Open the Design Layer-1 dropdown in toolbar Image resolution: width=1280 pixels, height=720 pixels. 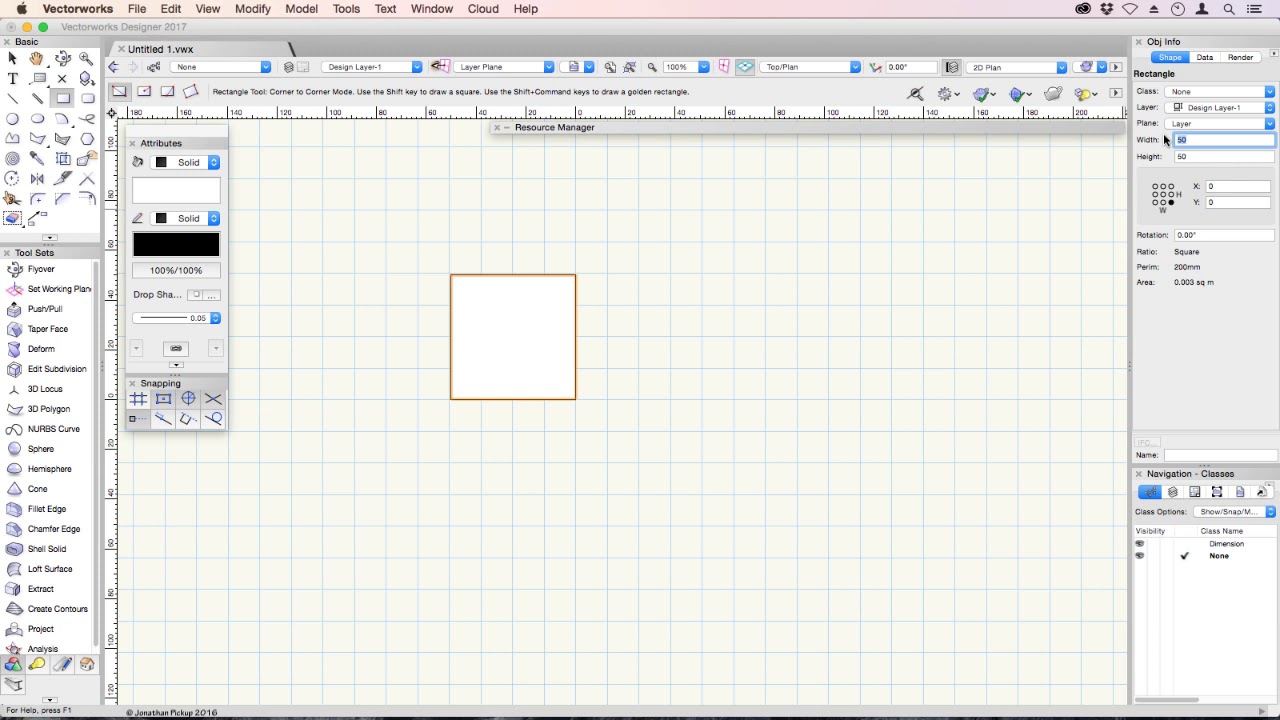pyautogui.click(x=372, y=67)
